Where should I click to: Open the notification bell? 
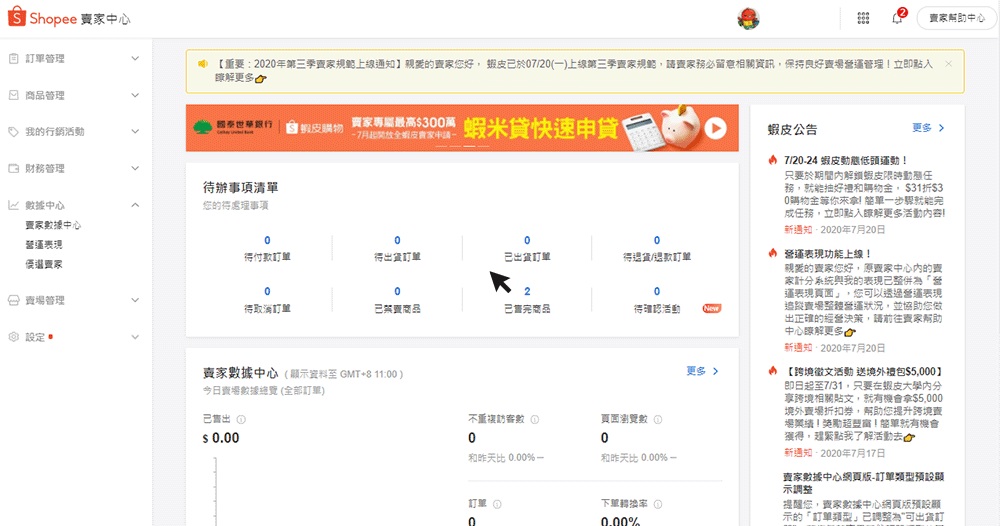(x=897, y=18)
